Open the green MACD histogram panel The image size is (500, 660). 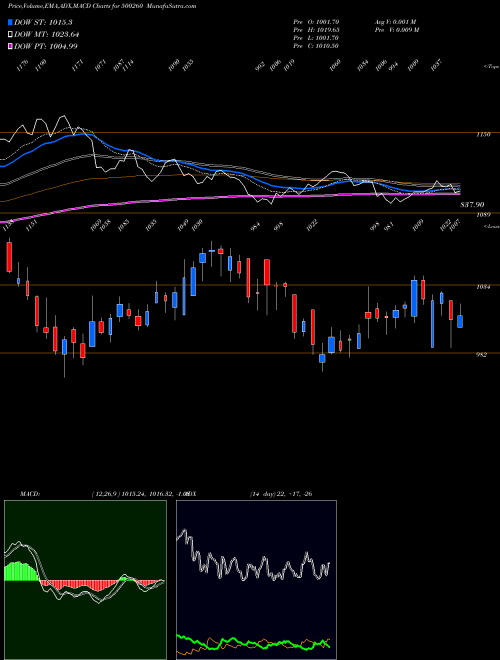click(85, 580)
